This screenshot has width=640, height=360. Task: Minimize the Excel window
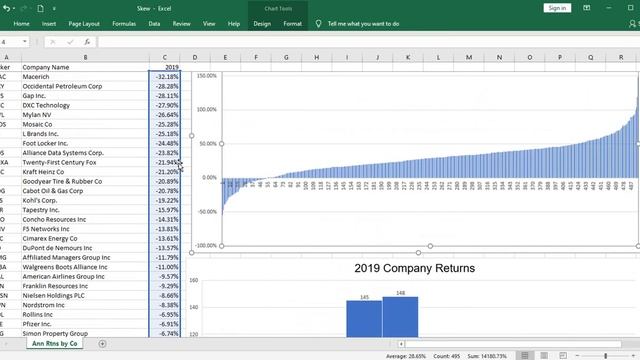(x=609, y=8)
